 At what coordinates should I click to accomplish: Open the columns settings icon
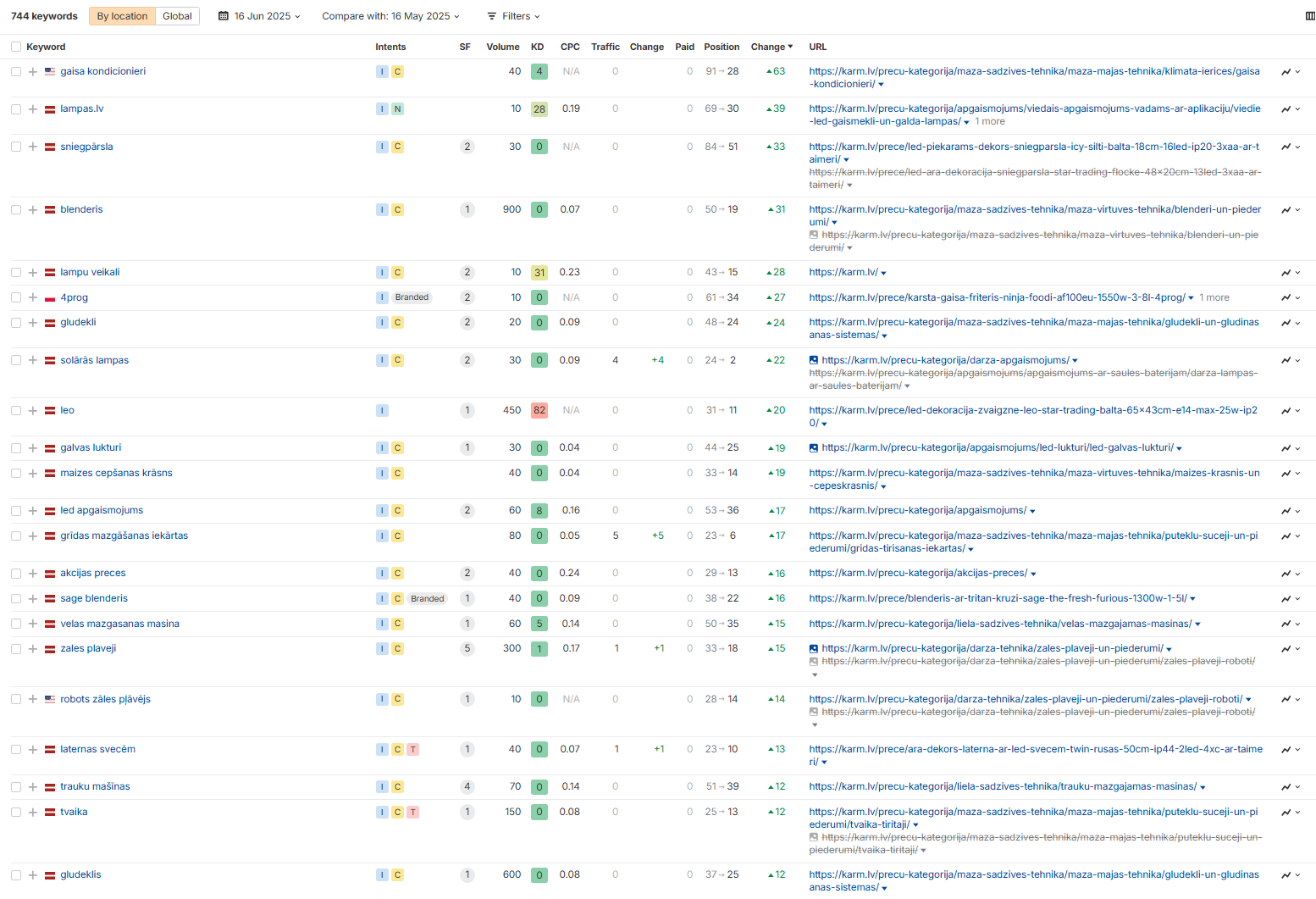(1310, 16)
